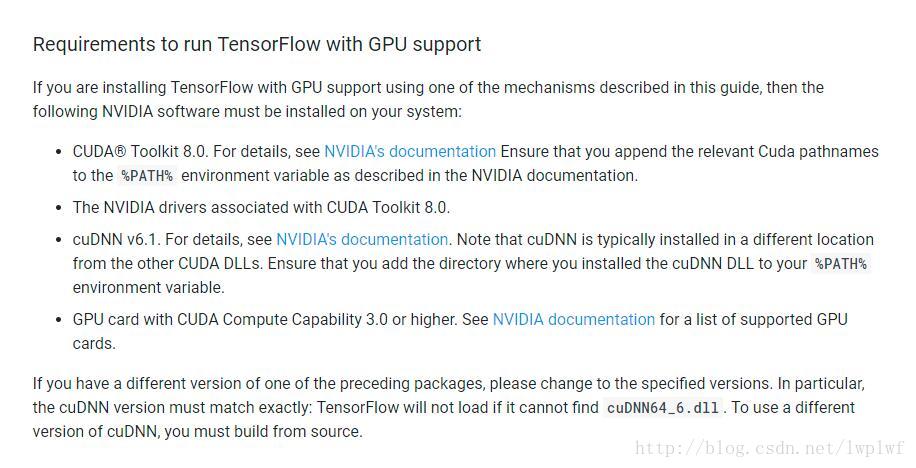Click the NVIDIA drivers bullet text
Viewport: 916px width, 468px height.
262,208
